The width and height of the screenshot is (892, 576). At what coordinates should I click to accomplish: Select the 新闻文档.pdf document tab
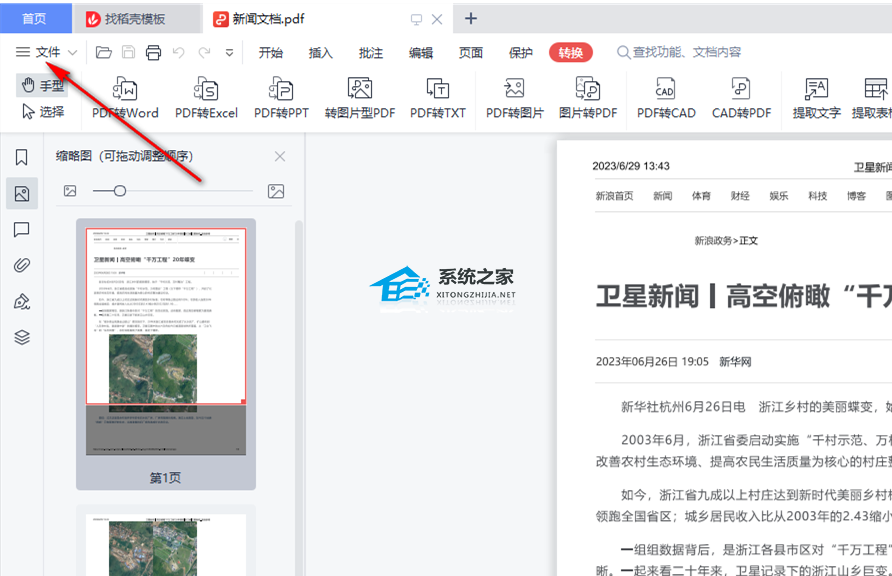pyautogui.click(x=267, y=19)
